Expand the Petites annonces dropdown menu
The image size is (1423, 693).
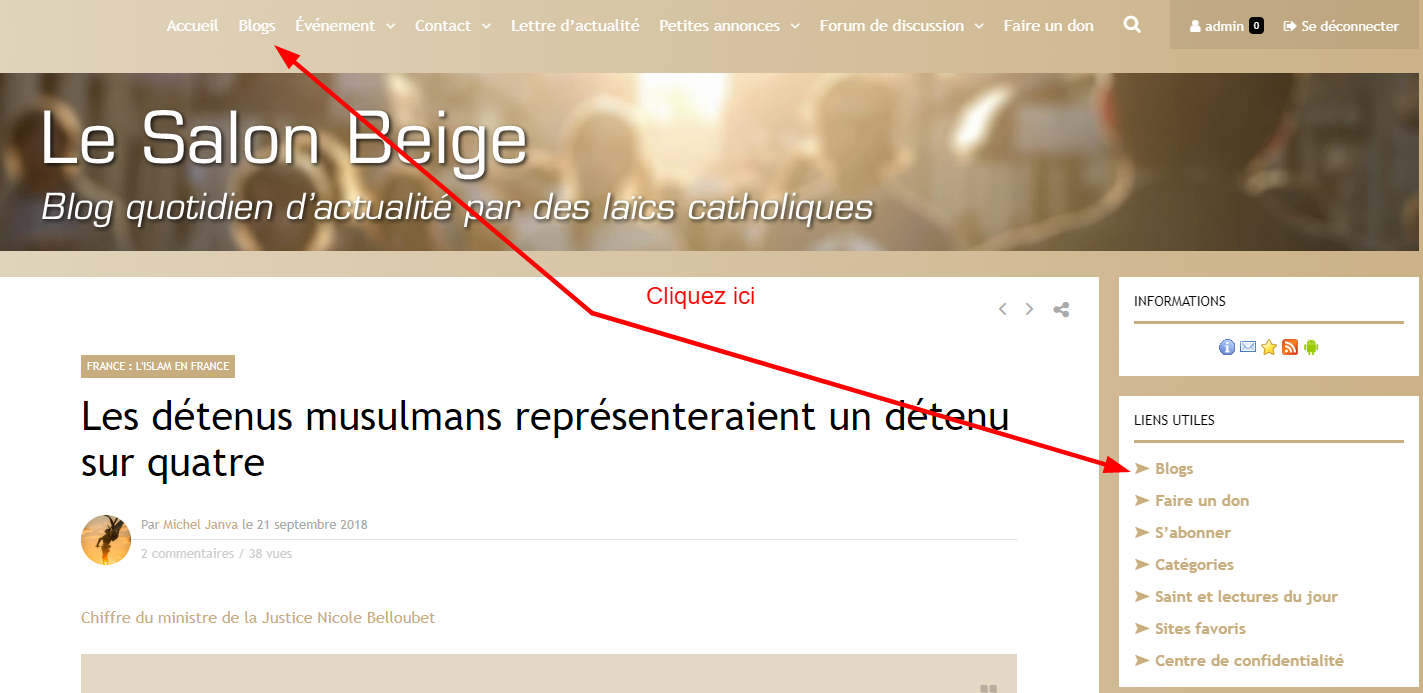(x=729, y=26)
